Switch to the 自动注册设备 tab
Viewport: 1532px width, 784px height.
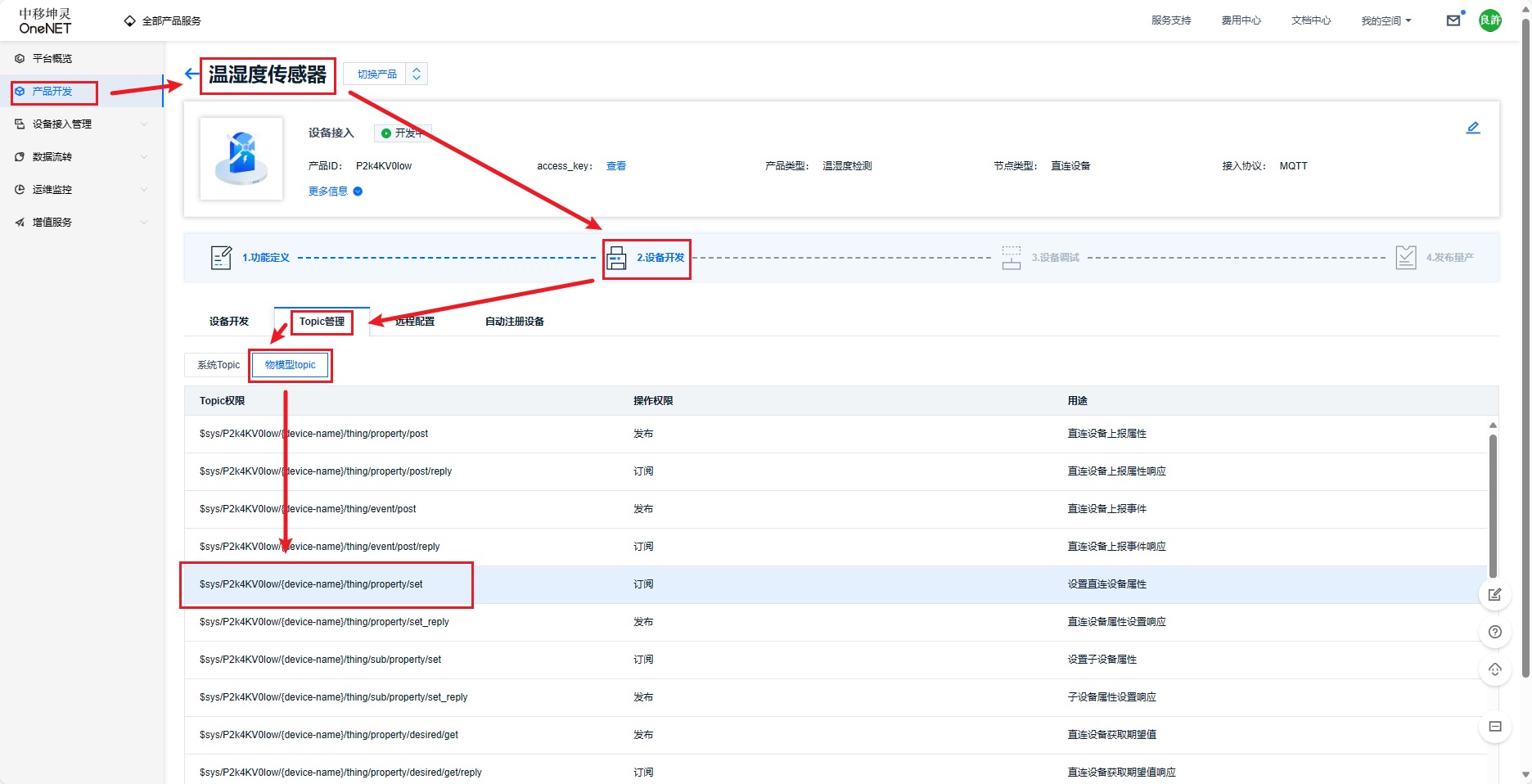tap(514, 322)
